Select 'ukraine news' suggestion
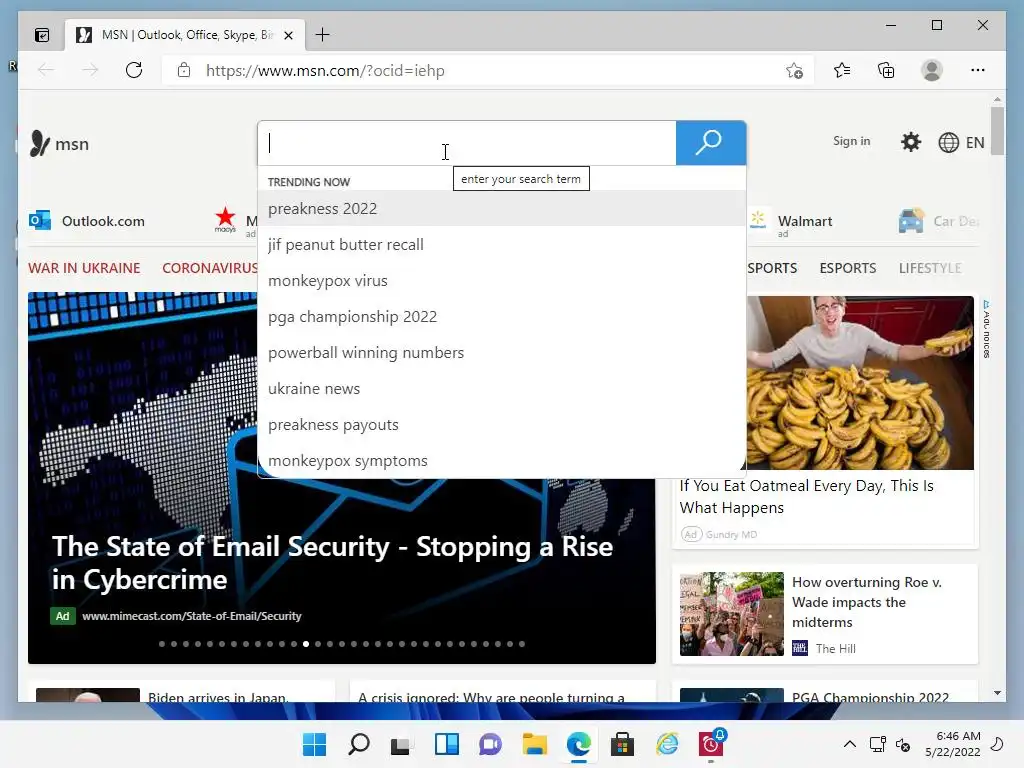 pyautogui.click(x=502, y=388)
